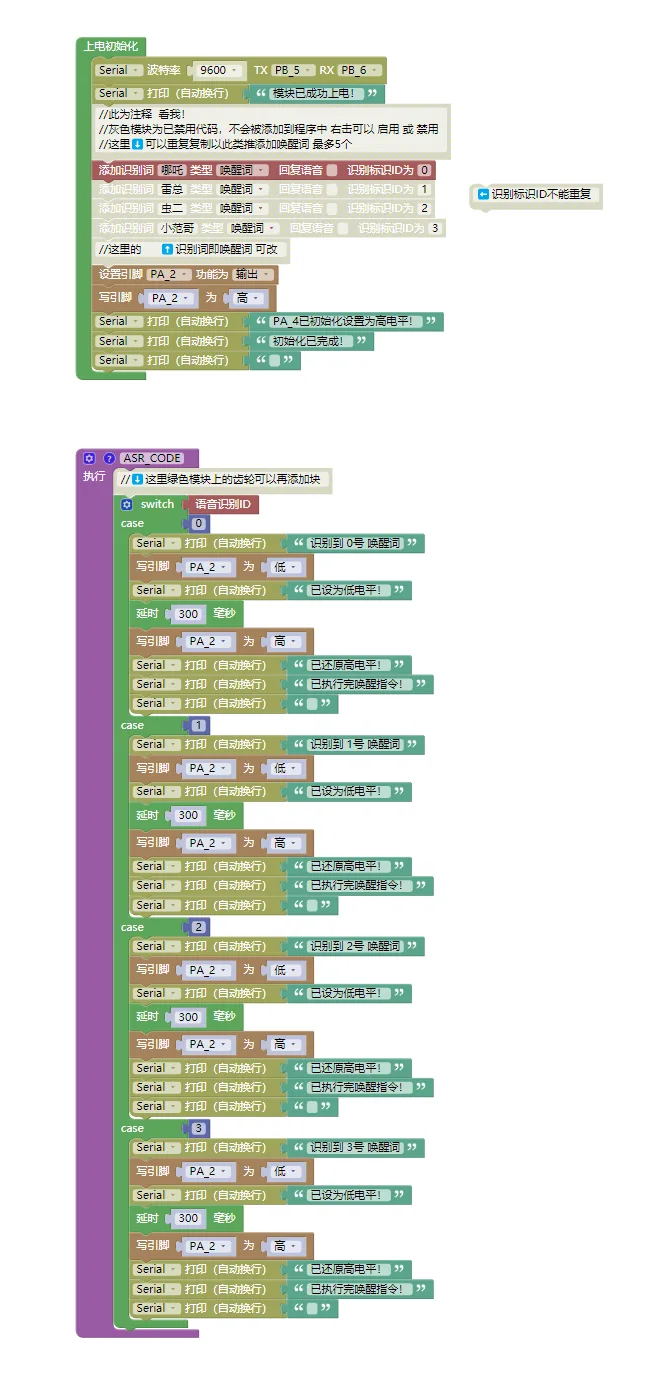Select the '识别标识ID不能重复' note block
Screen dimensions: 670x1383
(536, 194)
